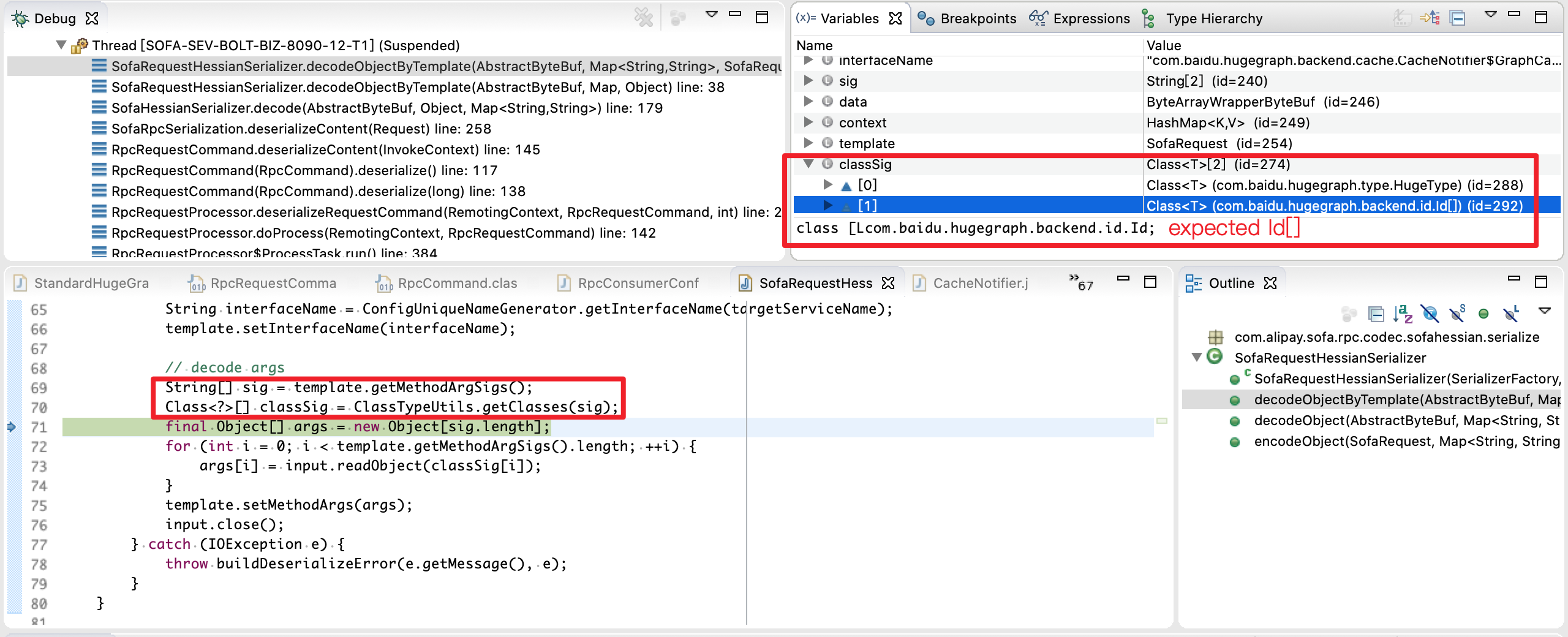The width and height of the screenshot is (1568, 637).
Task: Click the breakpoint arrow on line 71
Action: coord(11,427)
